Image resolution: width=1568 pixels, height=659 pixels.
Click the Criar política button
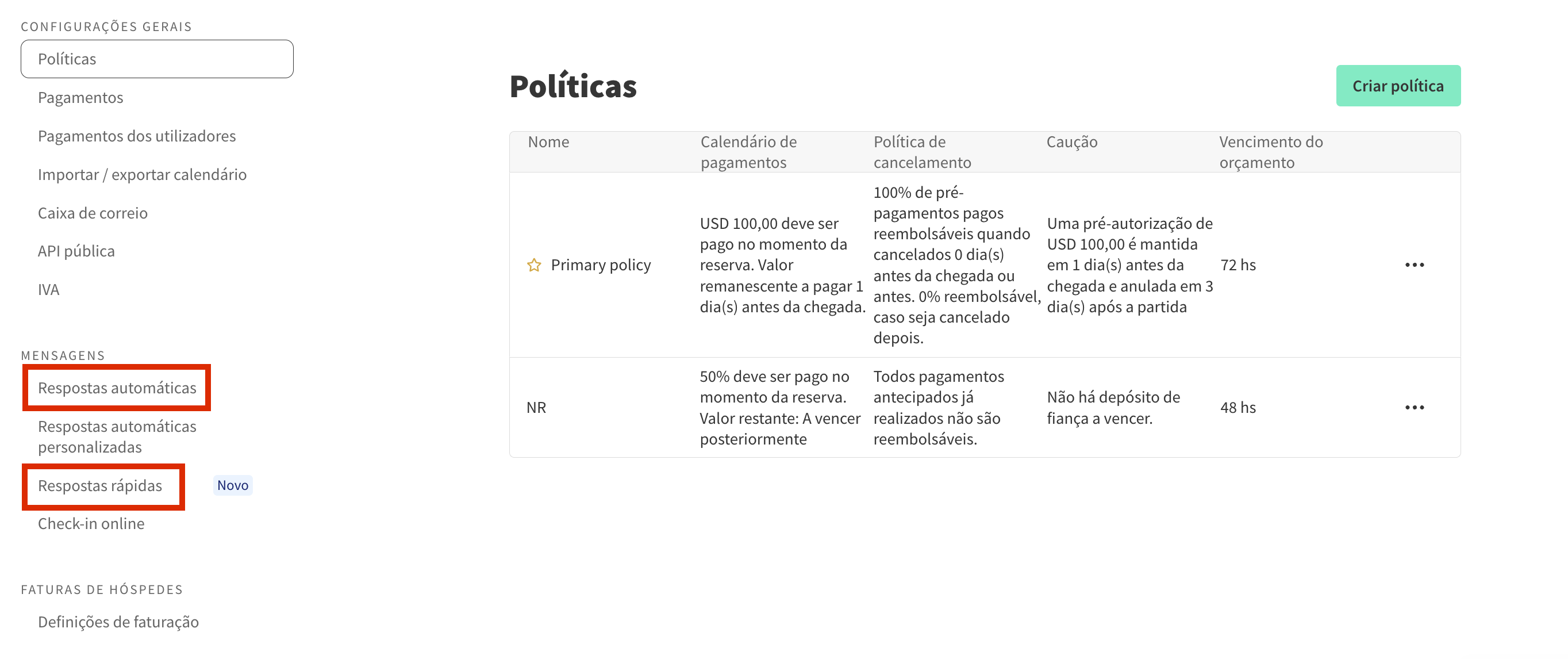coord(1397,86)
